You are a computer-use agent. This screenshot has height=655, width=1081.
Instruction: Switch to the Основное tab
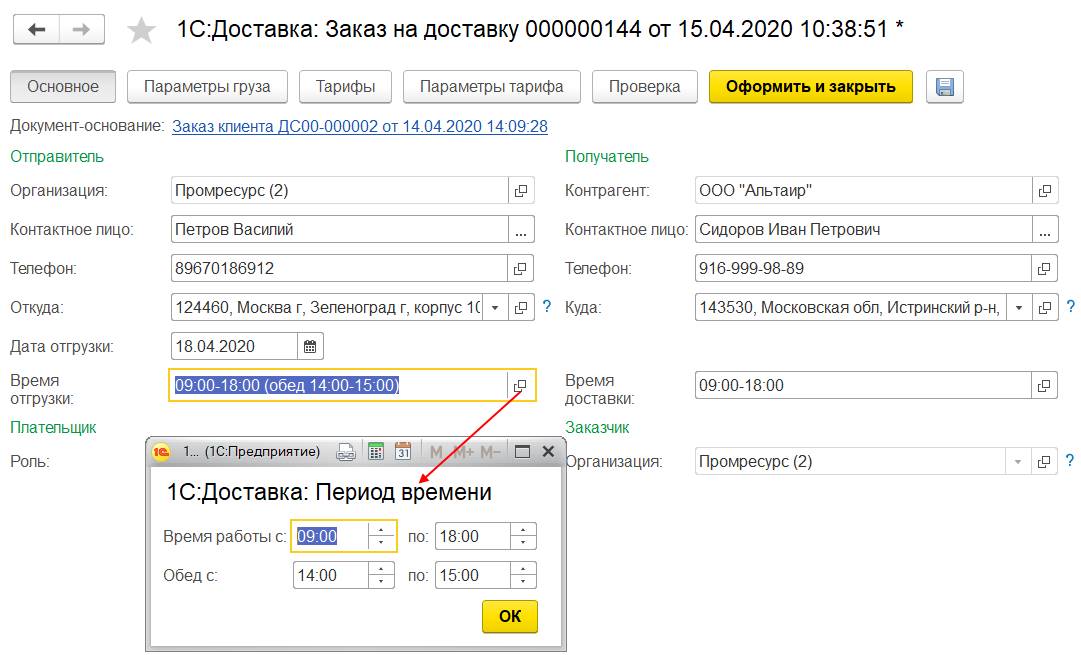(63, 87)
